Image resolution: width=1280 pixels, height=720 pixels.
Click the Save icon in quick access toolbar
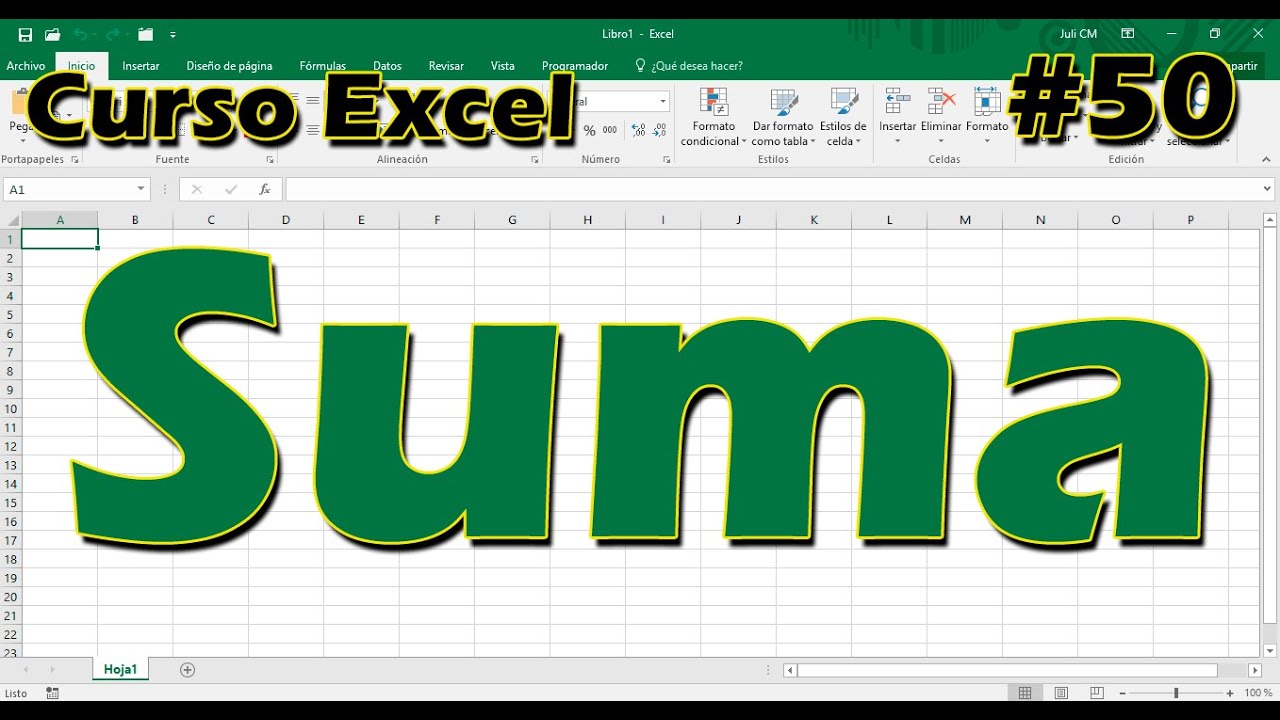(x=25, y=34)
